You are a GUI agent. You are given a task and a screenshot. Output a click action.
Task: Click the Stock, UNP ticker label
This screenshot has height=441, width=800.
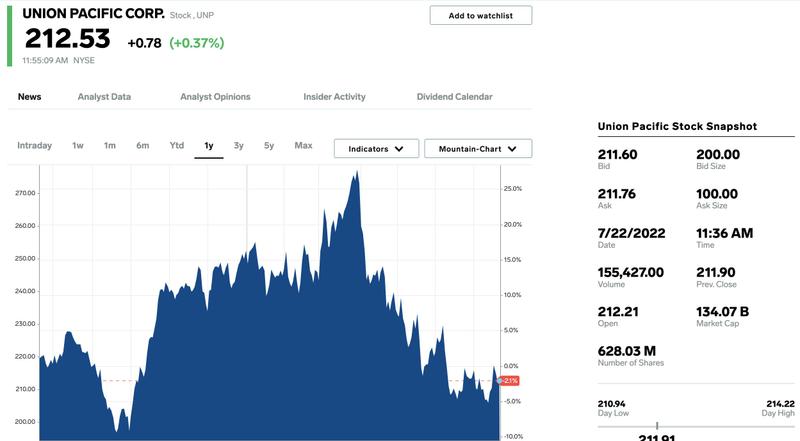(x=192, y=15)
